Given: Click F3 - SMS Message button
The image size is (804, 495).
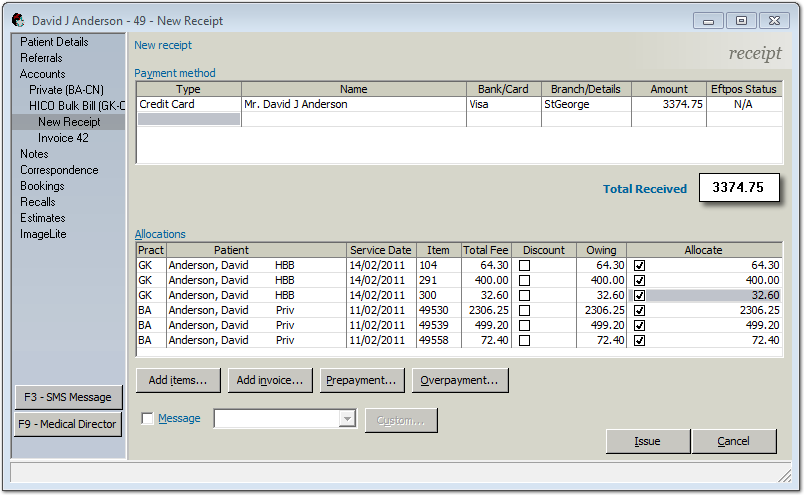Looking at the screenshot, I should click(x=68, y=397).
